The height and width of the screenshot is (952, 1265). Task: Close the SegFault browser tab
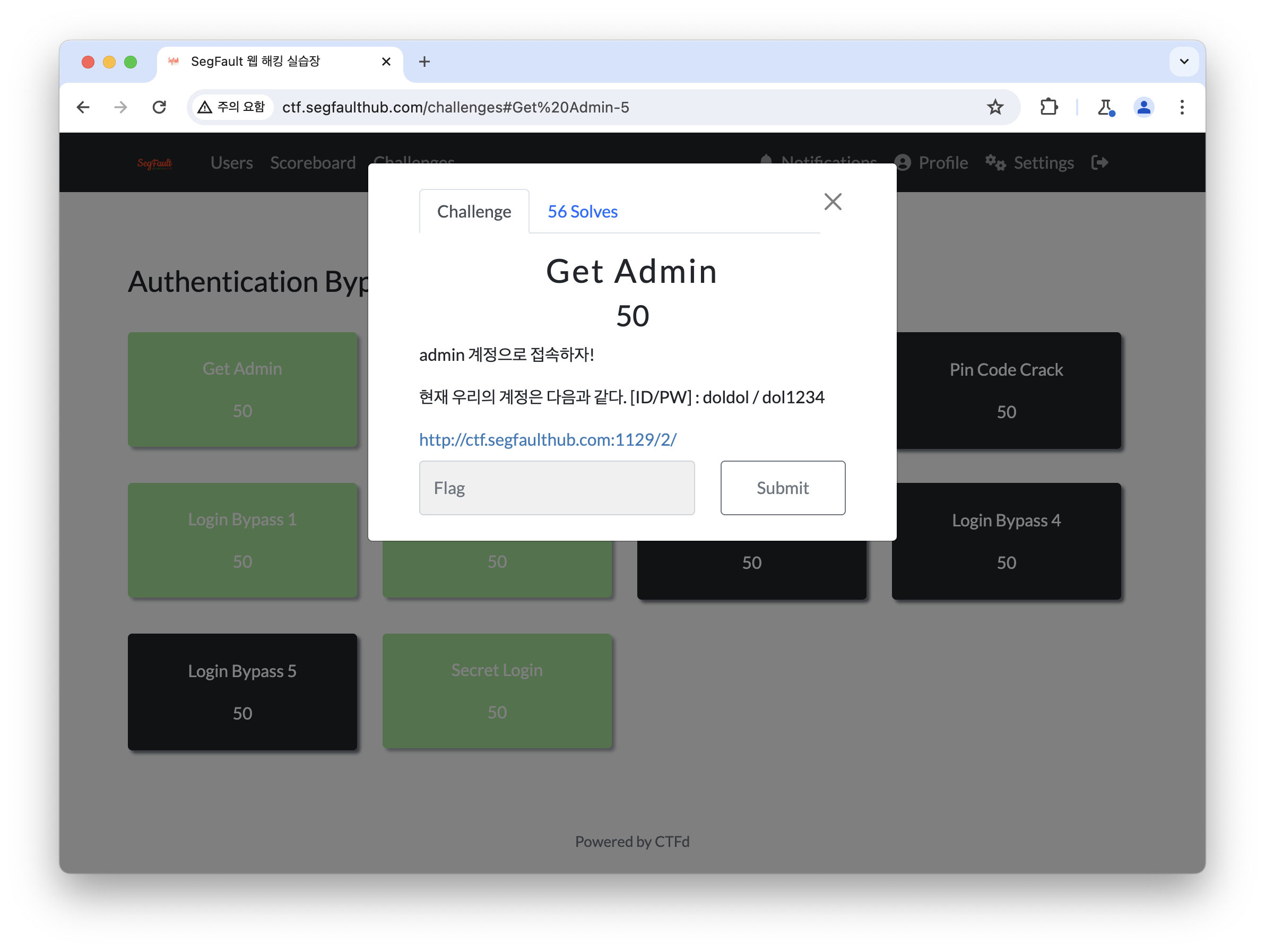(x=386, y=62)
